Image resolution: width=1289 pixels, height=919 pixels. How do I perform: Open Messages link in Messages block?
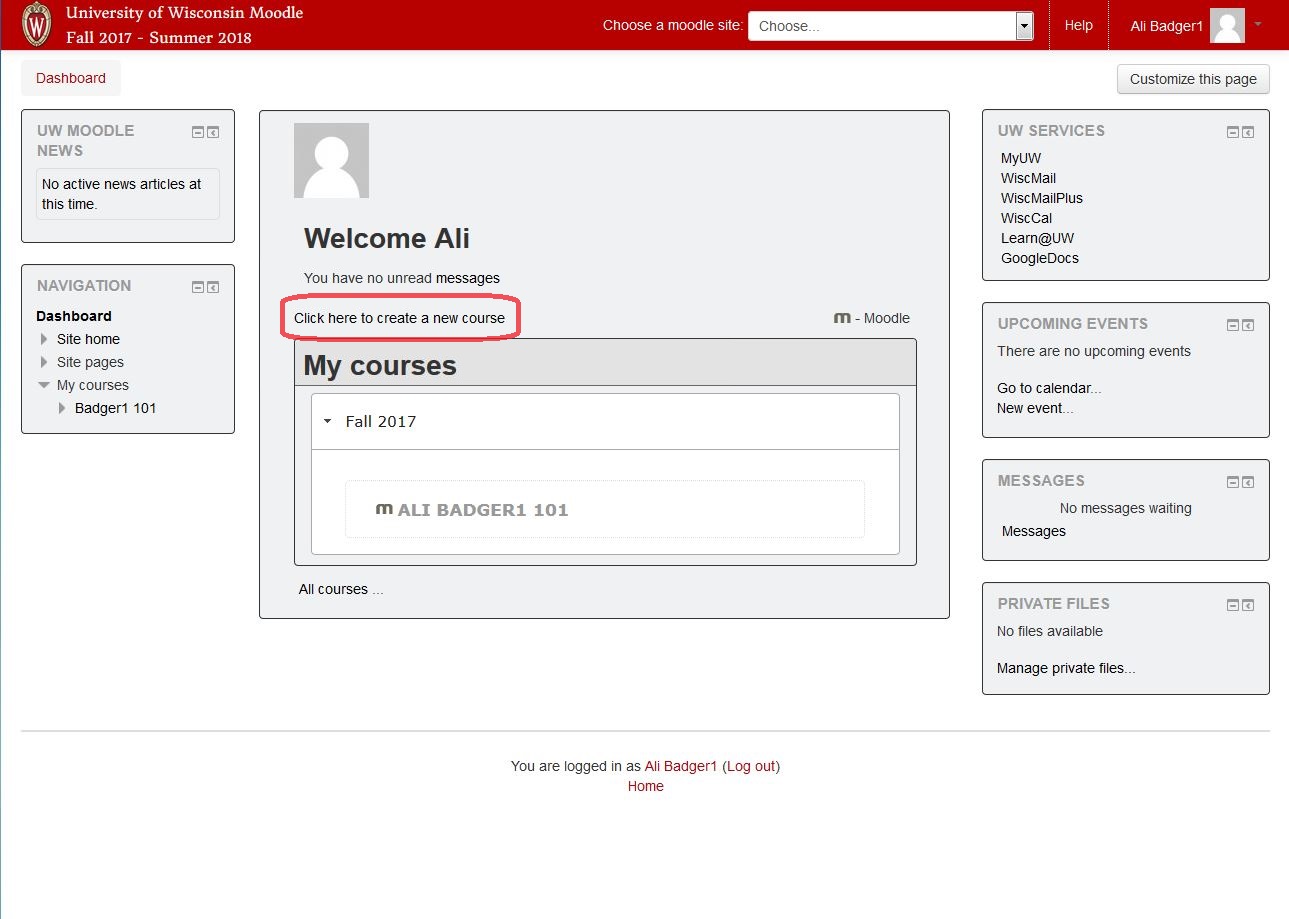tap(1034, 531)
